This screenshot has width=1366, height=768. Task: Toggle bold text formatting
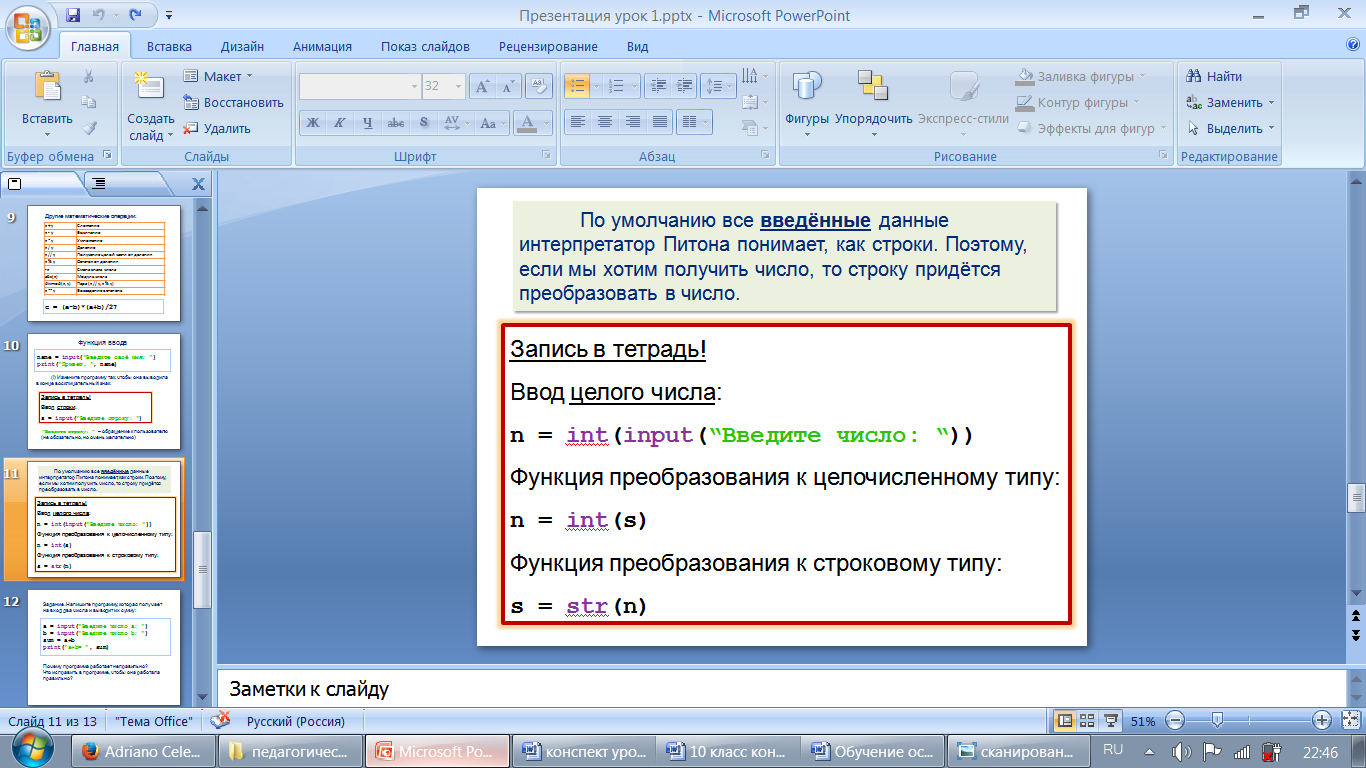[312, 123]
